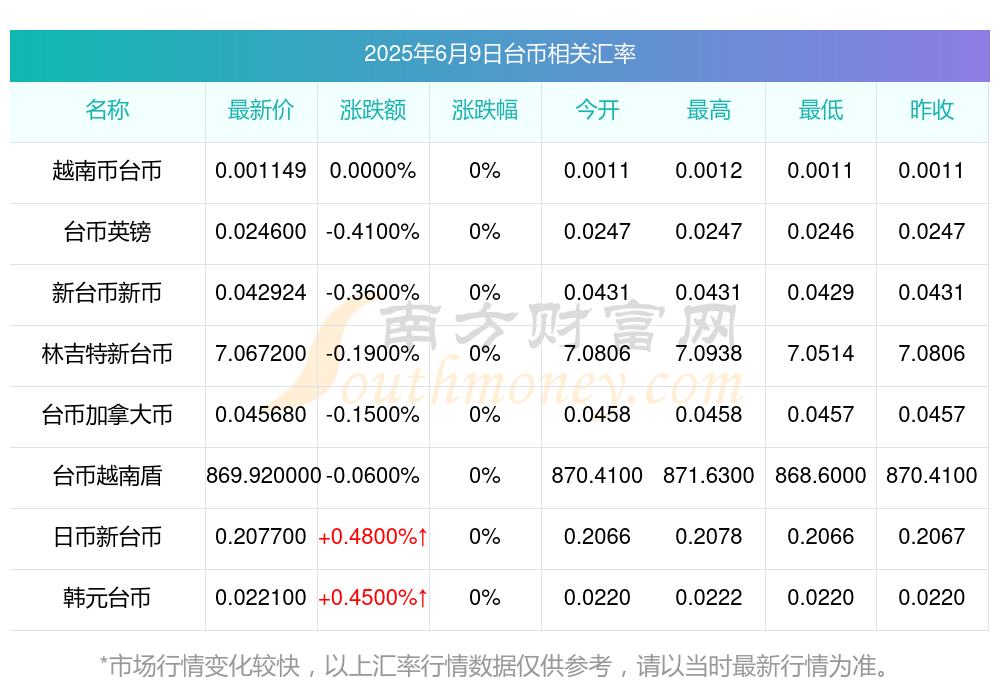Click change value -0.1500%
The image size is (1000, 698).
(x=373, y=415)
